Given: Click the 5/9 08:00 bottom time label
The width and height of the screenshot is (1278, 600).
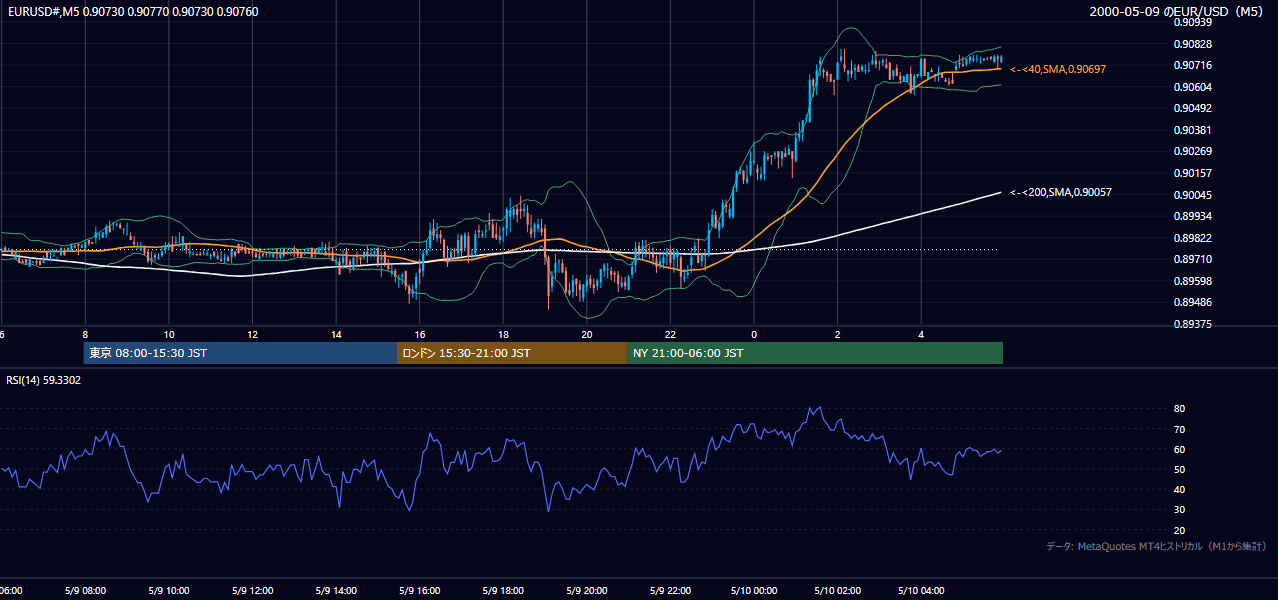Looking at the screenshot, I should click(x=83, y=590).
